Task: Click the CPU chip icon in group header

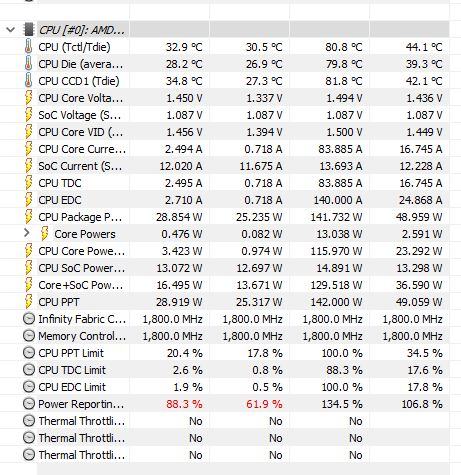Action: (29, 30)
